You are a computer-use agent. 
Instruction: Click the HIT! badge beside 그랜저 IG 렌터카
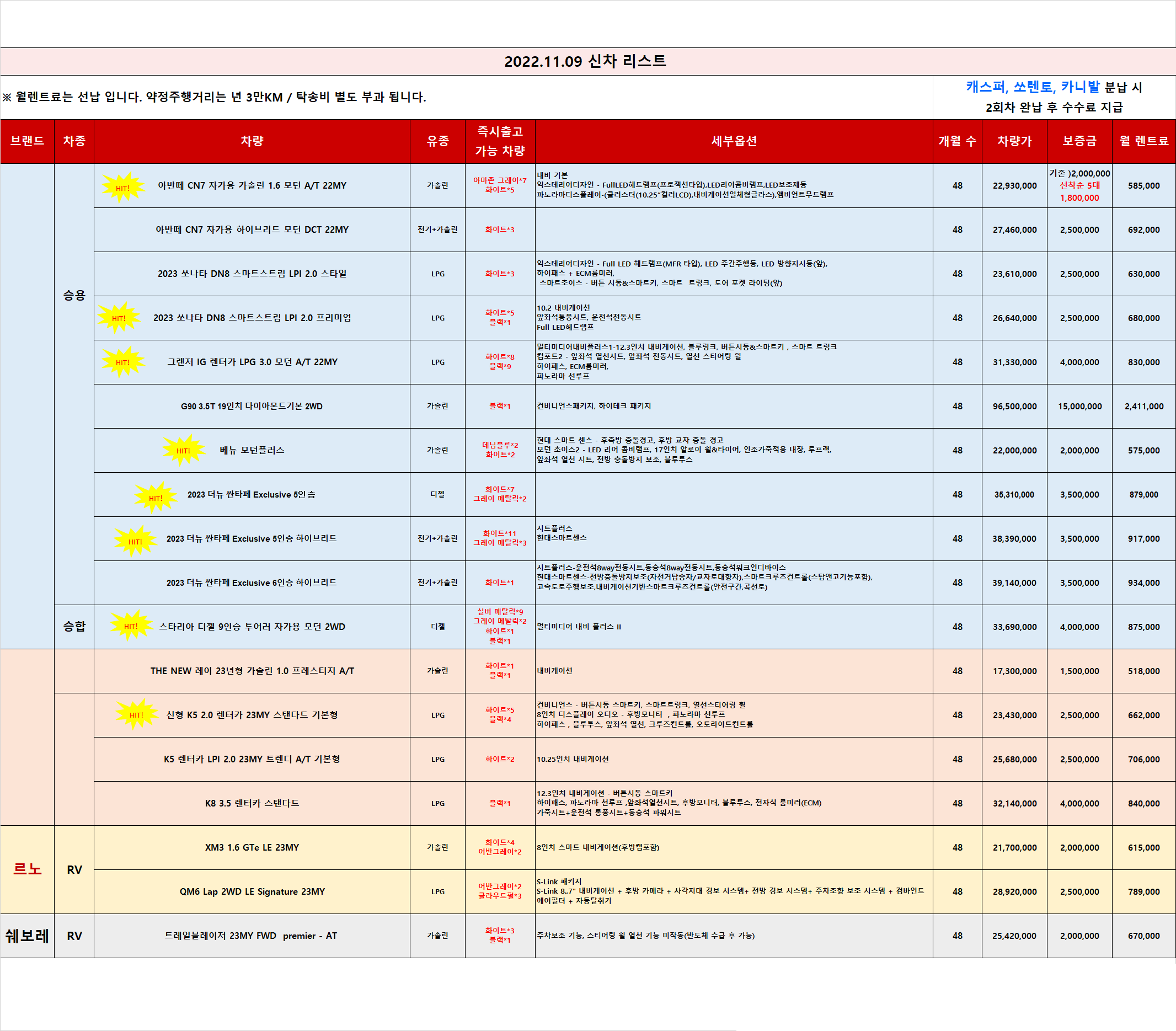122,362
